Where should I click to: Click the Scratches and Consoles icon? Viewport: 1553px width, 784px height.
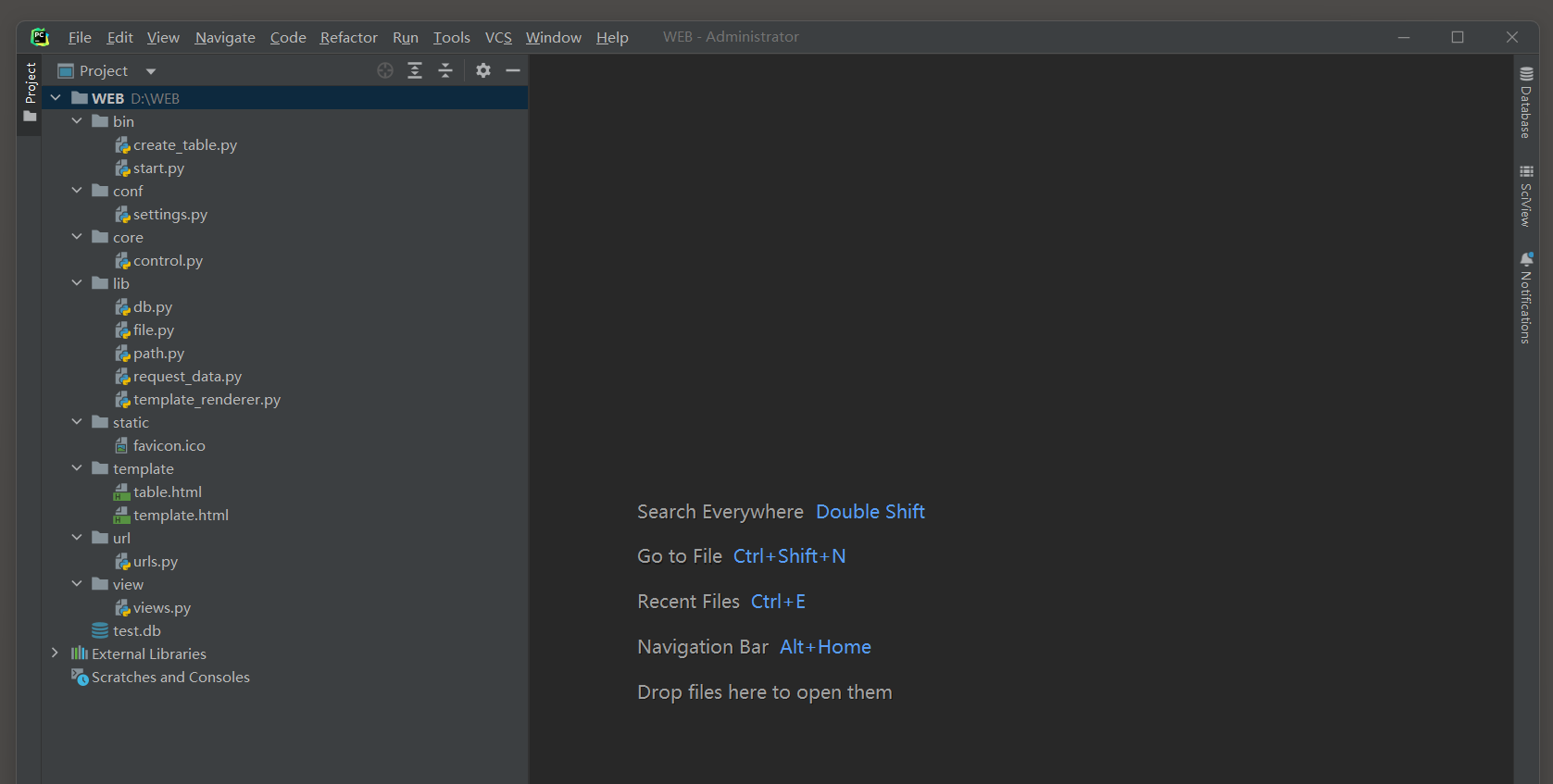[80, 678]
